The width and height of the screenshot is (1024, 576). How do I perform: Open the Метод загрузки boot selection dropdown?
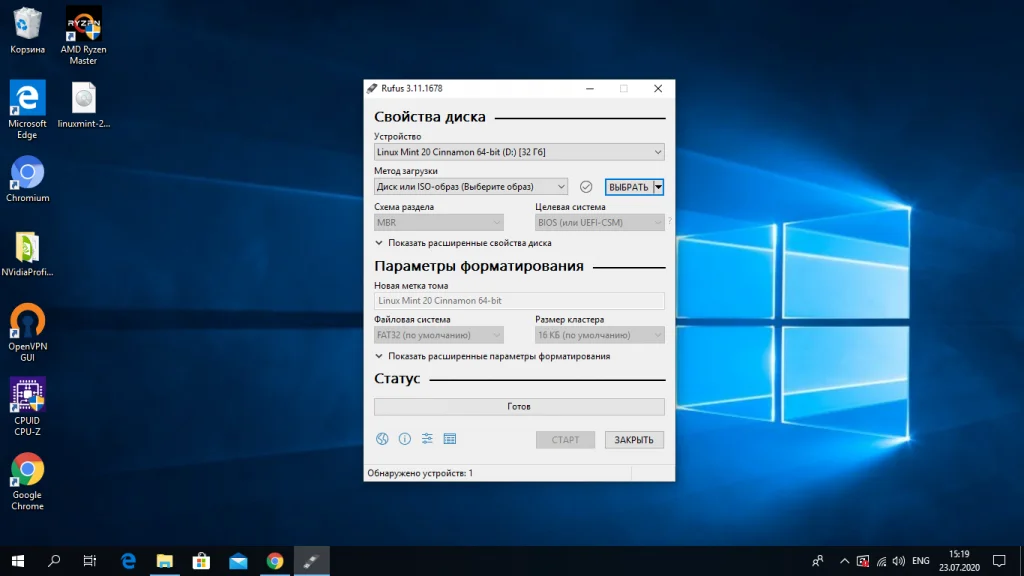(x=471, y=187)
